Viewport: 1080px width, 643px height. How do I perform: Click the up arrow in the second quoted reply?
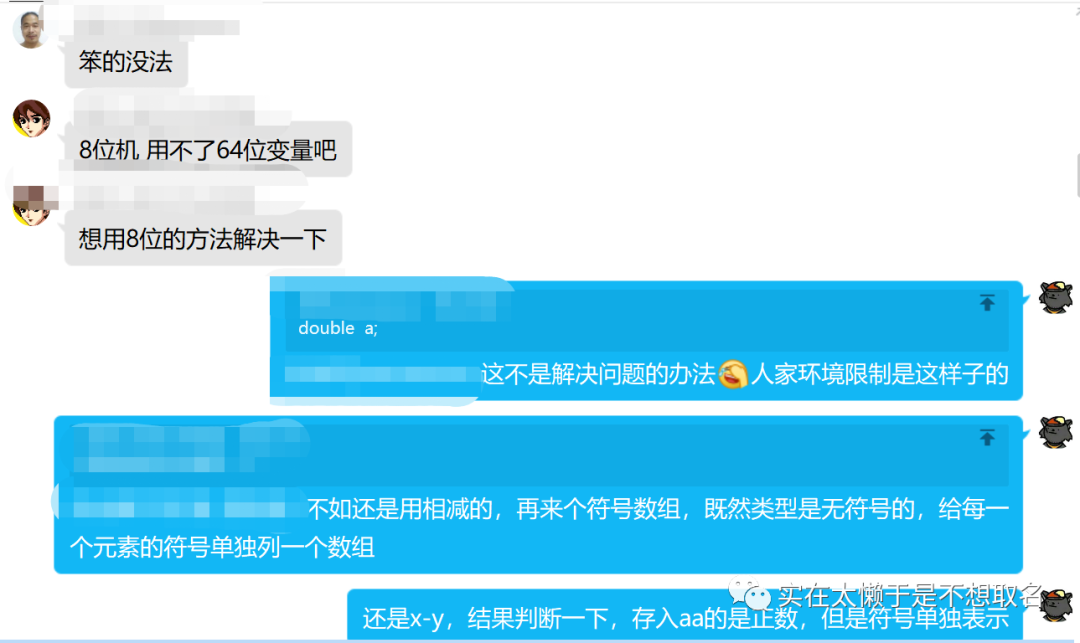point(987,437)
